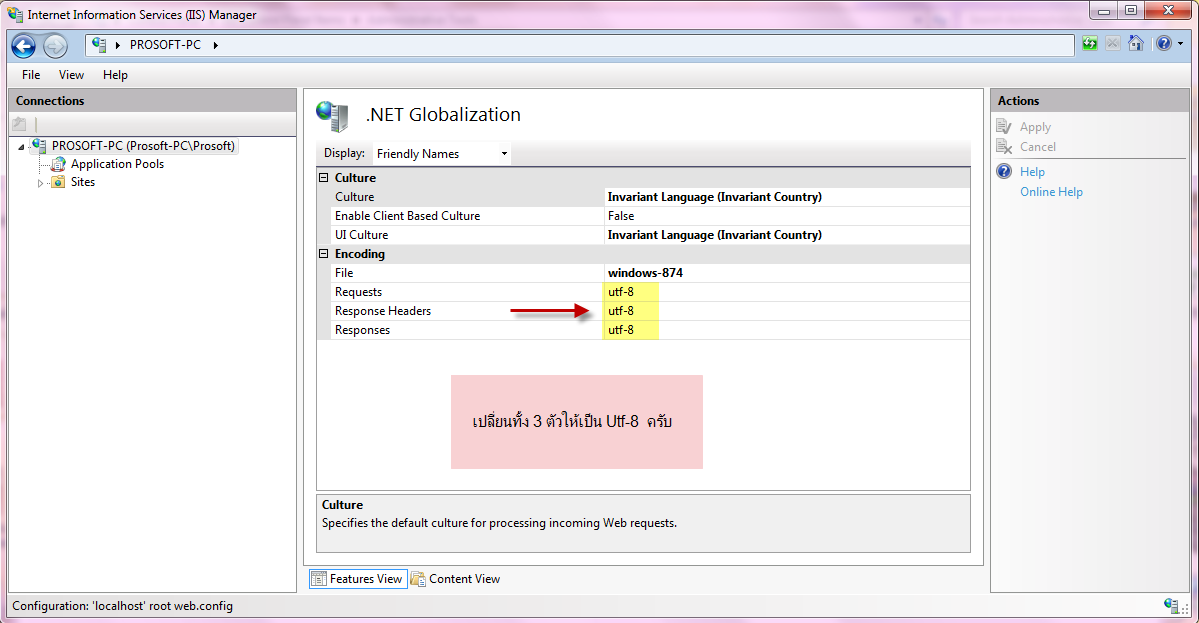Click Apply in Actions pane
Viewport: 1199px width, 623px height.
pyautogui.click(x=1035, y=127)
